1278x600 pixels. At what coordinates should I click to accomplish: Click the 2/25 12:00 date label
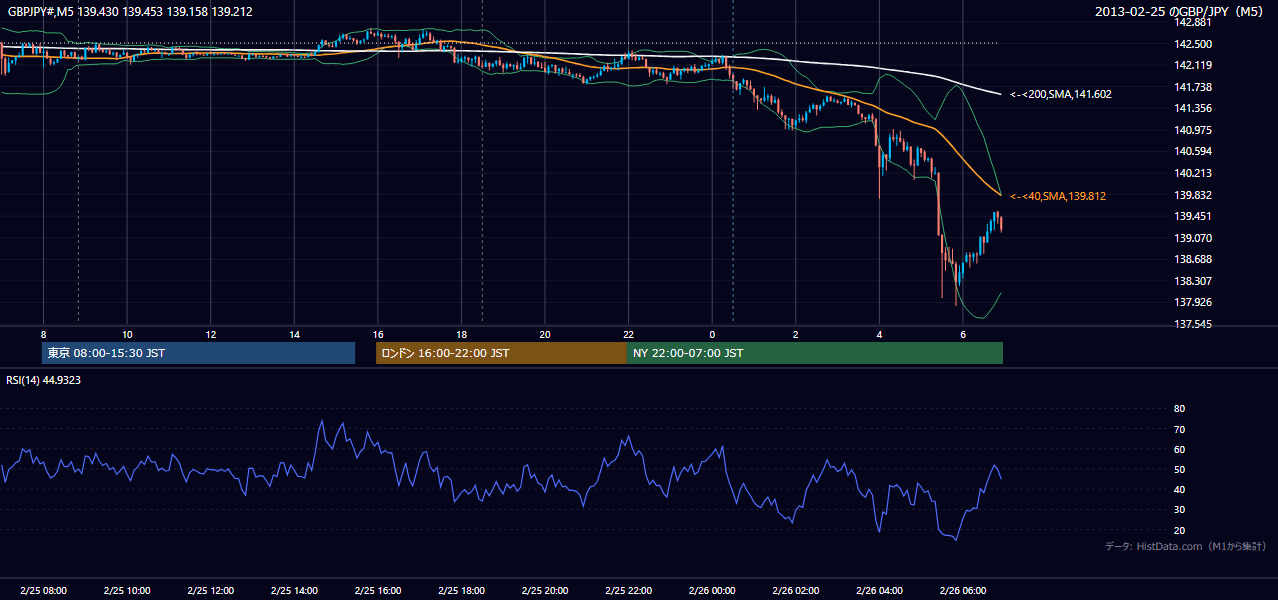(211, 590)
